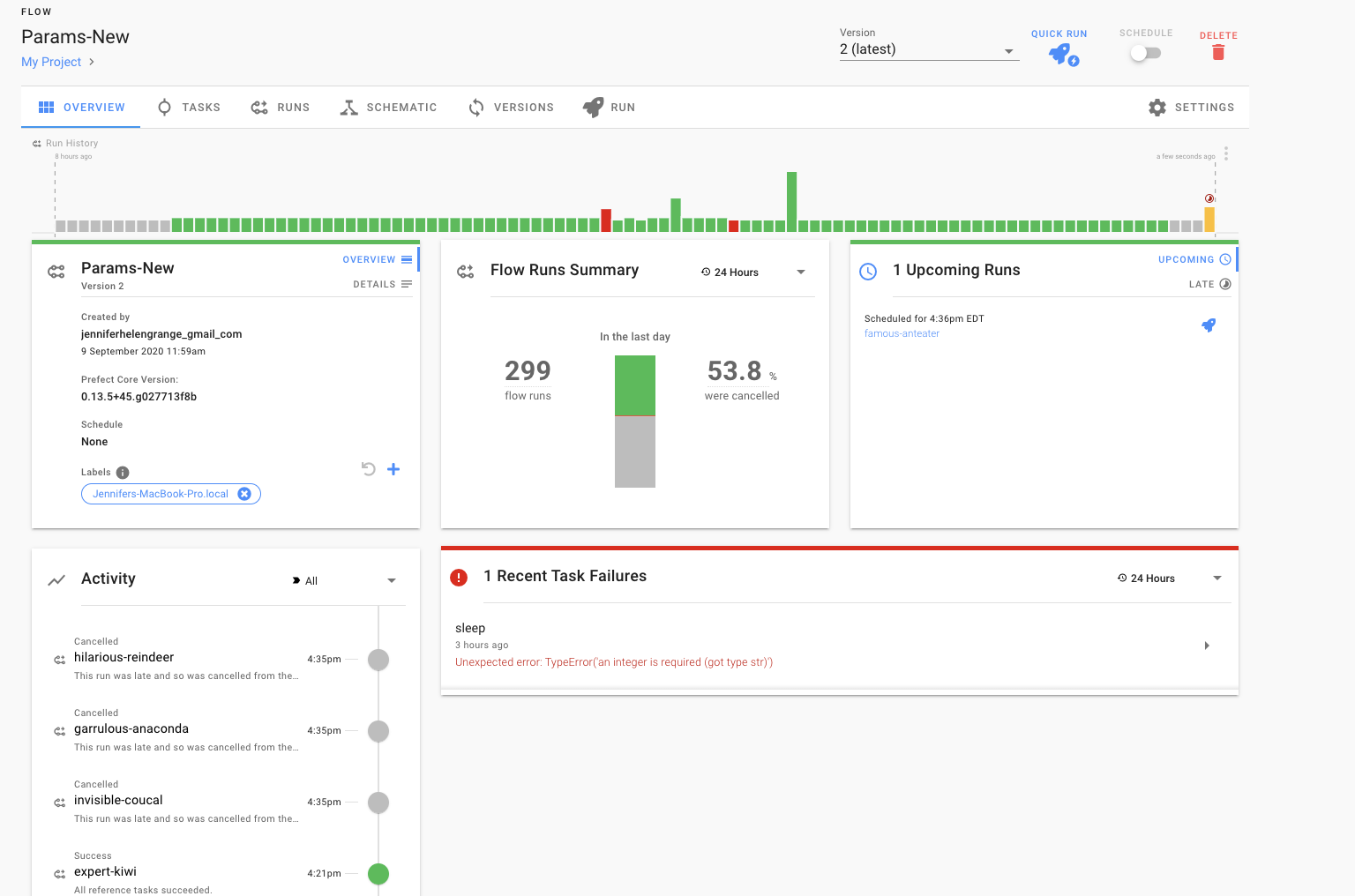Show Upcoming runs in the runs card
Screen dimensions: 1355x896
(x=1194, y=259)
